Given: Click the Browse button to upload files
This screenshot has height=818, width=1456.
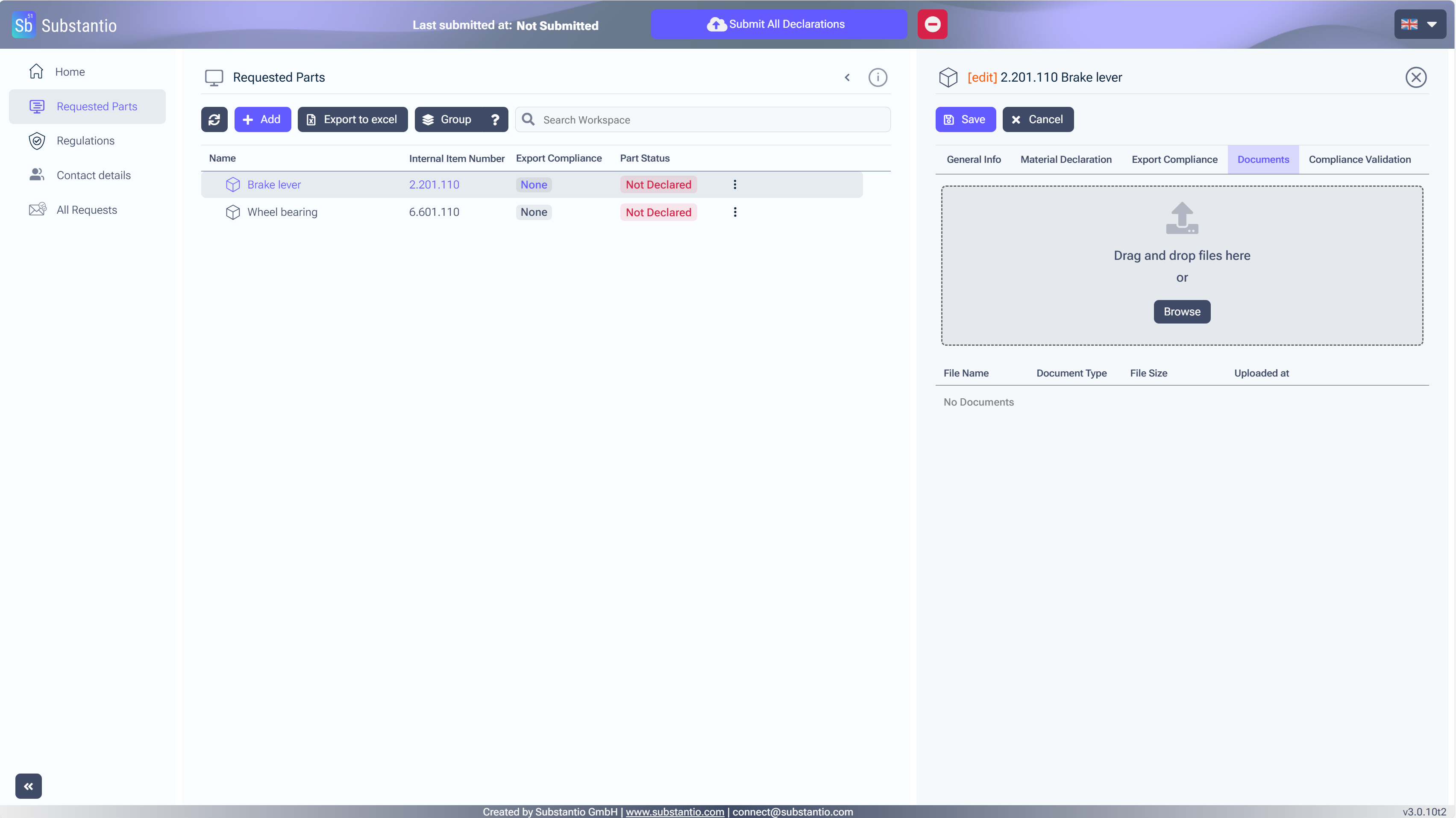Looking at the screenshot, I should pyautogui.click(x=1181, y=312).
